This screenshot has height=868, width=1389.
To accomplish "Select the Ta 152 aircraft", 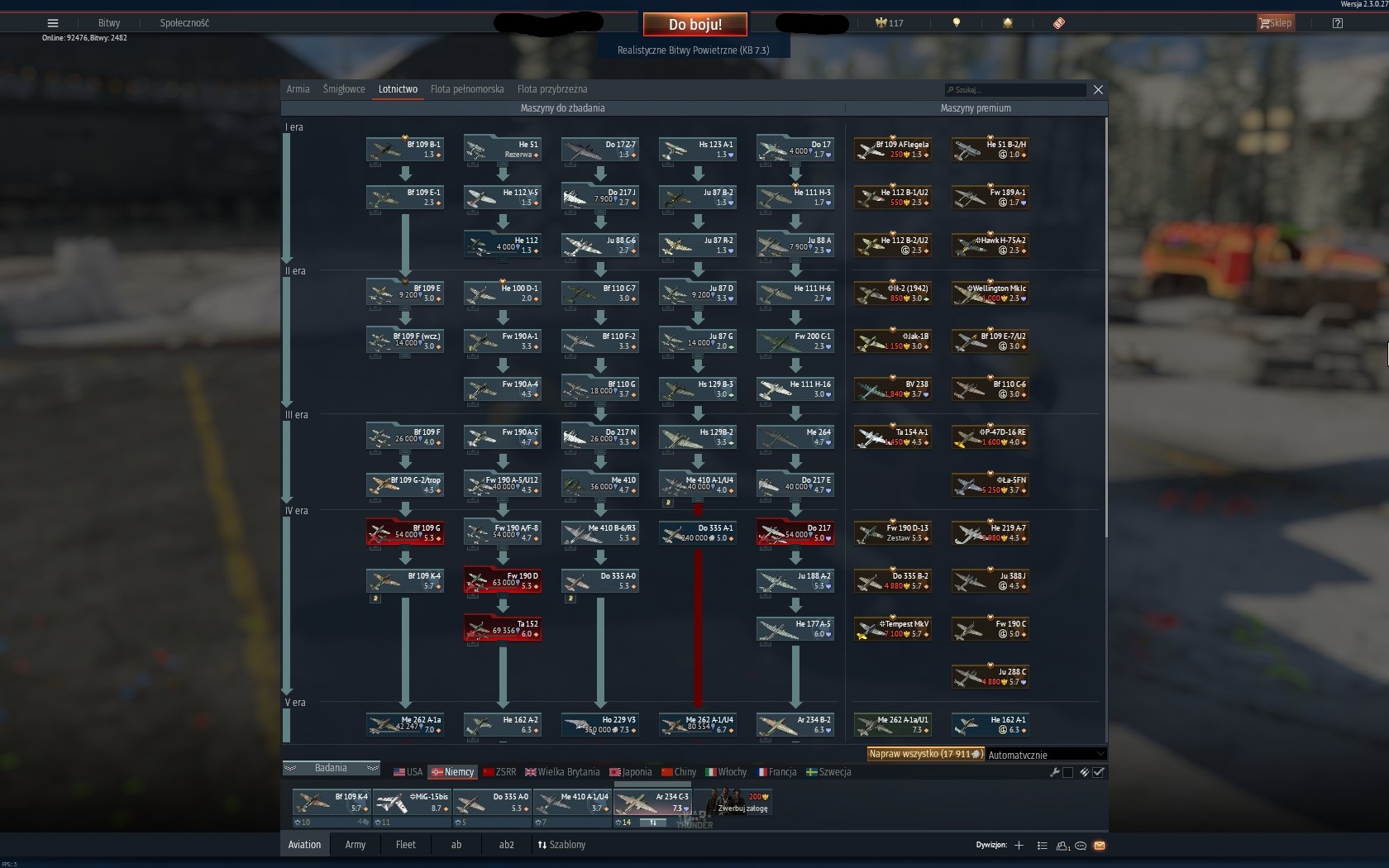I will 503,628.
